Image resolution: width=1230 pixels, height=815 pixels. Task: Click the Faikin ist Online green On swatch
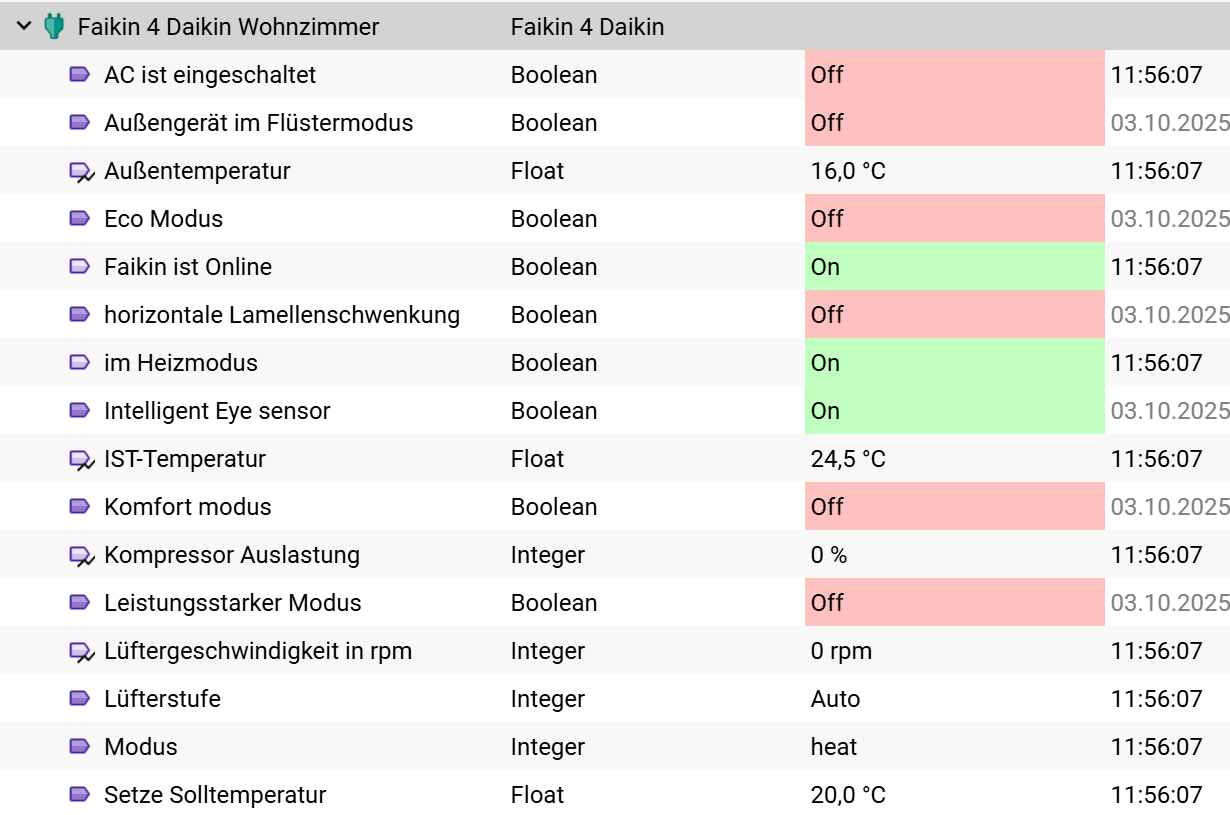pyautogui.click(x=954, y=267)
